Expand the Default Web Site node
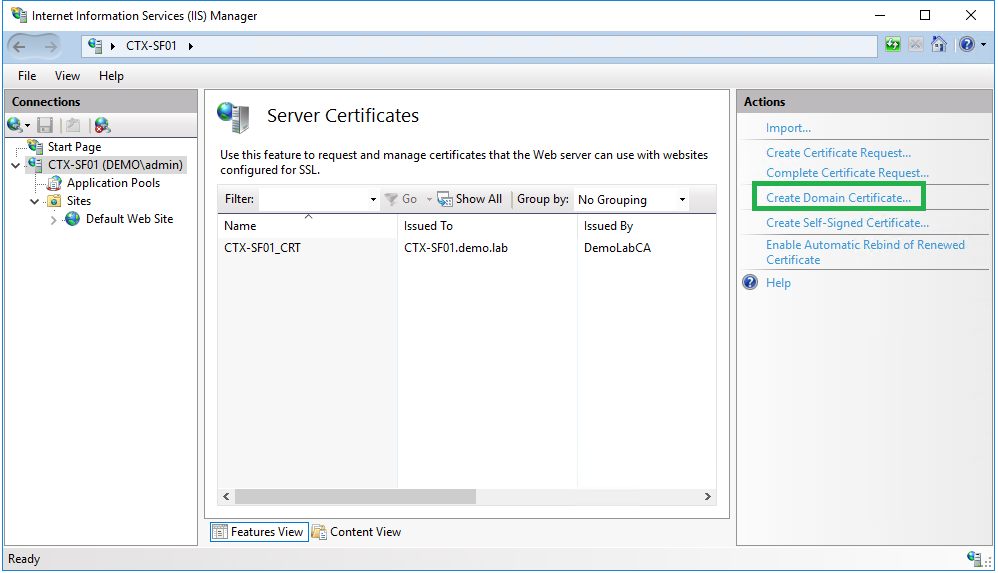The height and width of the screenshot is (573, 998). [x=54, y=220]
